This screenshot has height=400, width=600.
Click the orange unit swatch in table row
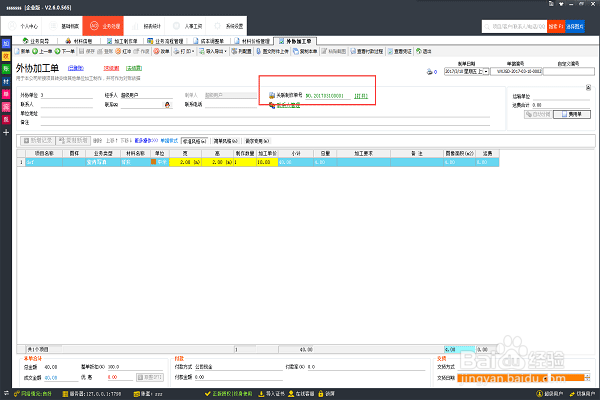[x=153, y=162]
